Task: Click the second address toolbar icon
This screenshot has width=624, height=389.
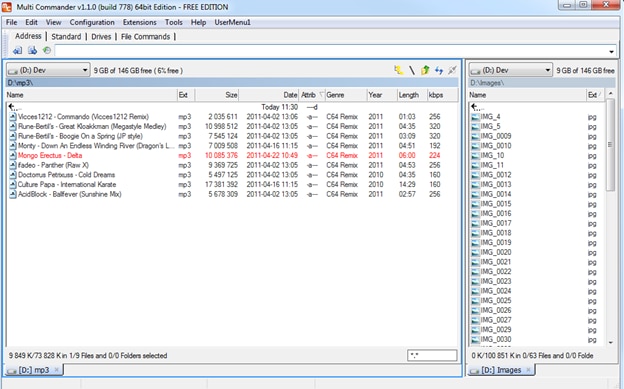Action: click(x=32, y=51)
